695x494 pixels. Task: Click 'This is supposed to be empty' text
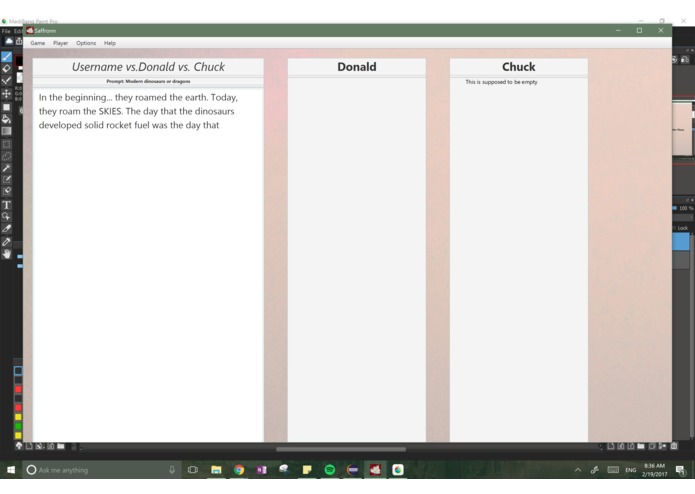pyautogui.click(x=501, y=82)
